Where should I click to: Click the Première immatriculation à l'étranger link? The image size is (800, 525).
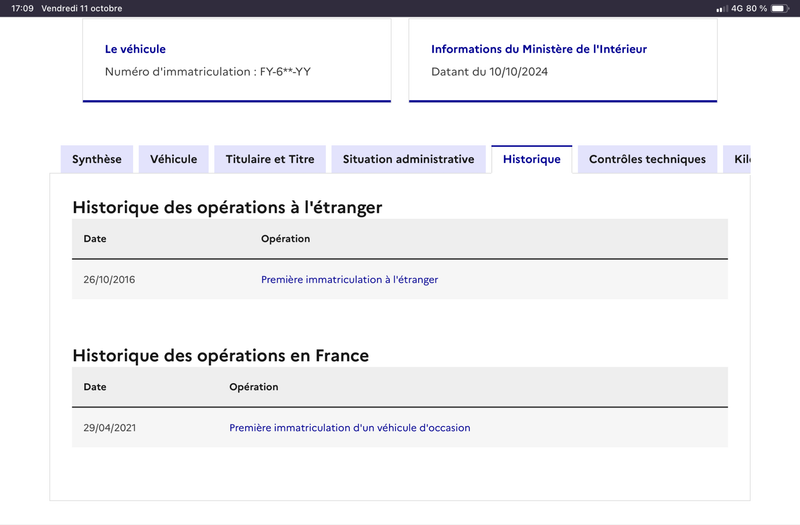coord(349,280)
